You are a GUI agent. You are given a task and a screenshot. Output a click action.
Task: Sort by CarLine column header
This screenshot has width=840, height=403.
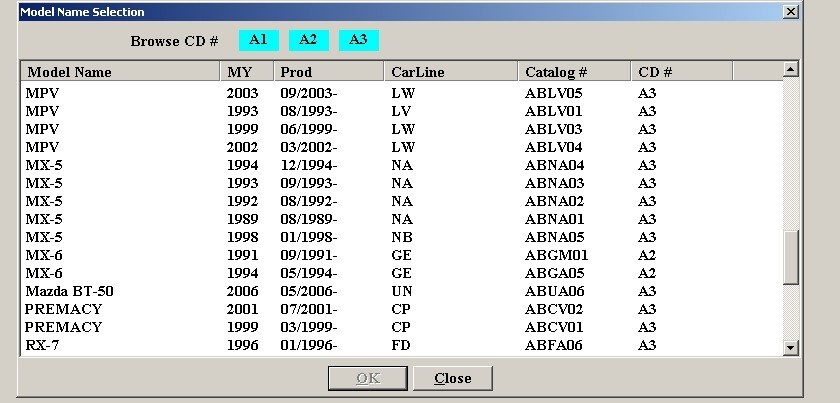pyautogui.click(x=451, y=72)
